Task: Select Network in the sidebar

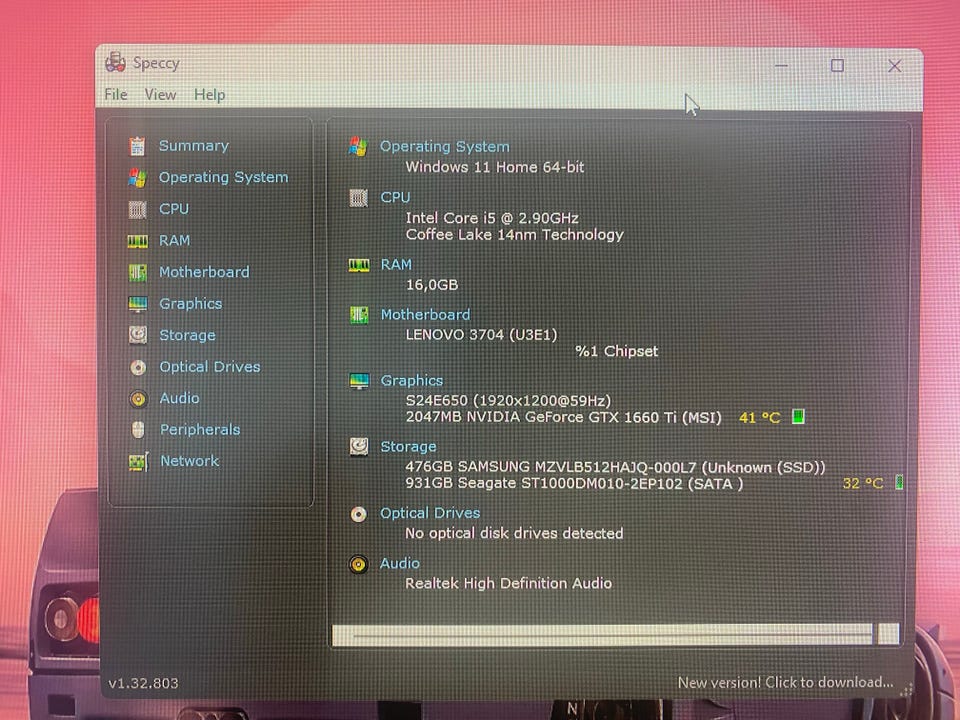Action: [x=189, y=461]
